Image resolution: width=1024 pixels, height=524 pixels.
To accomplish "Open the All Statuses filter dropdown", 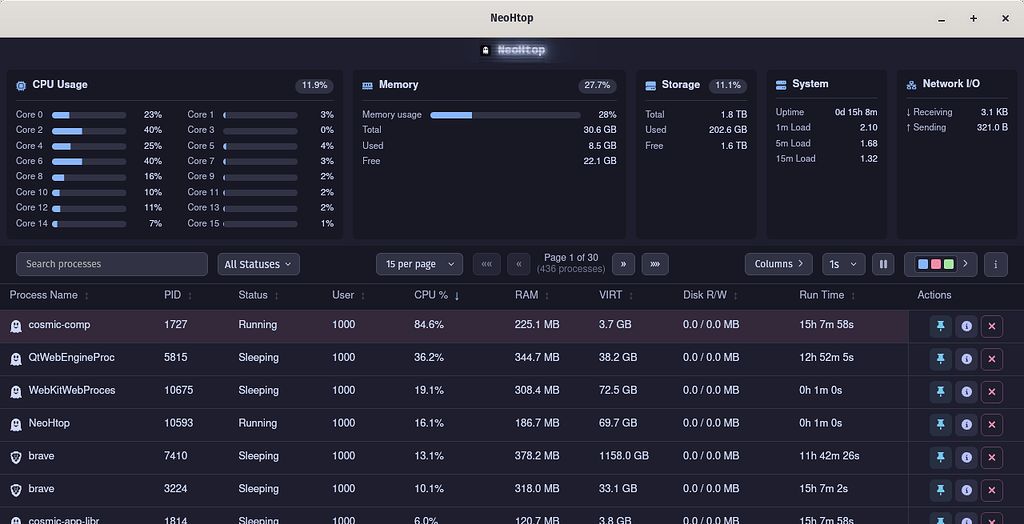I will pos(259,264).
